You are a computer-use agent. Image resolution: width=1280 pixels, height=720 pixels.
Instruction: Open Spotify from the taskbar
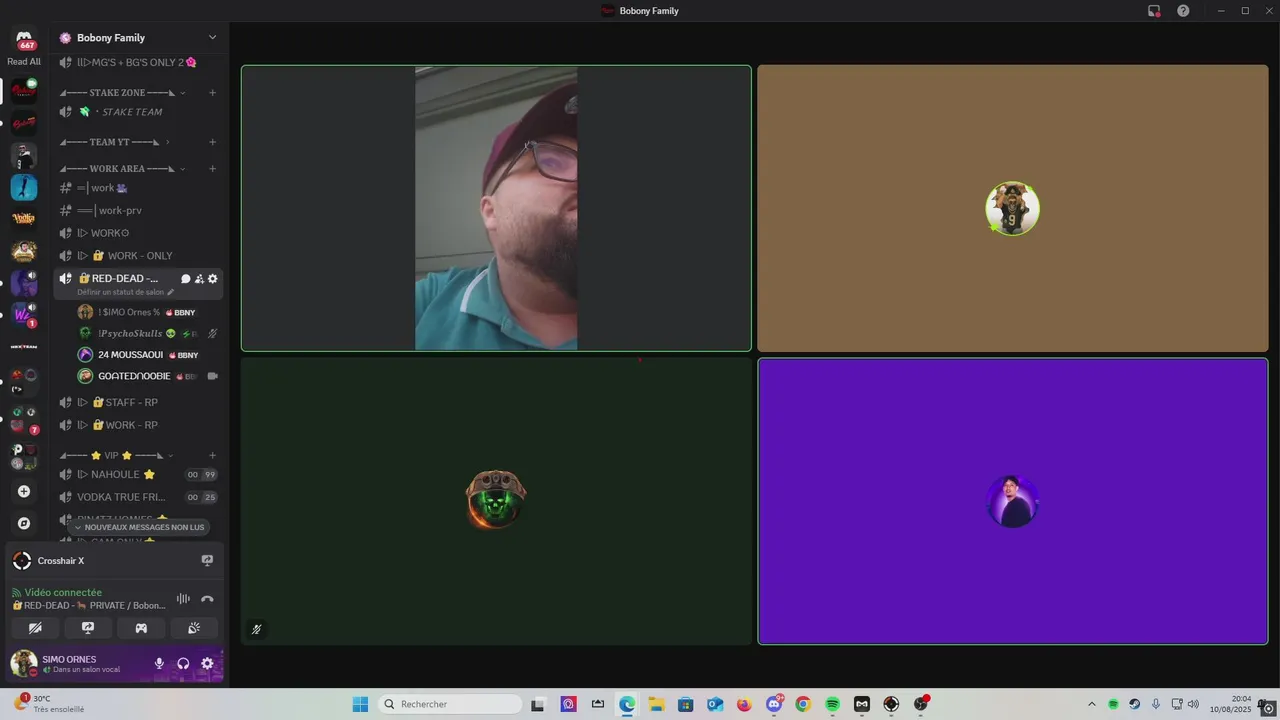point(832,704)
